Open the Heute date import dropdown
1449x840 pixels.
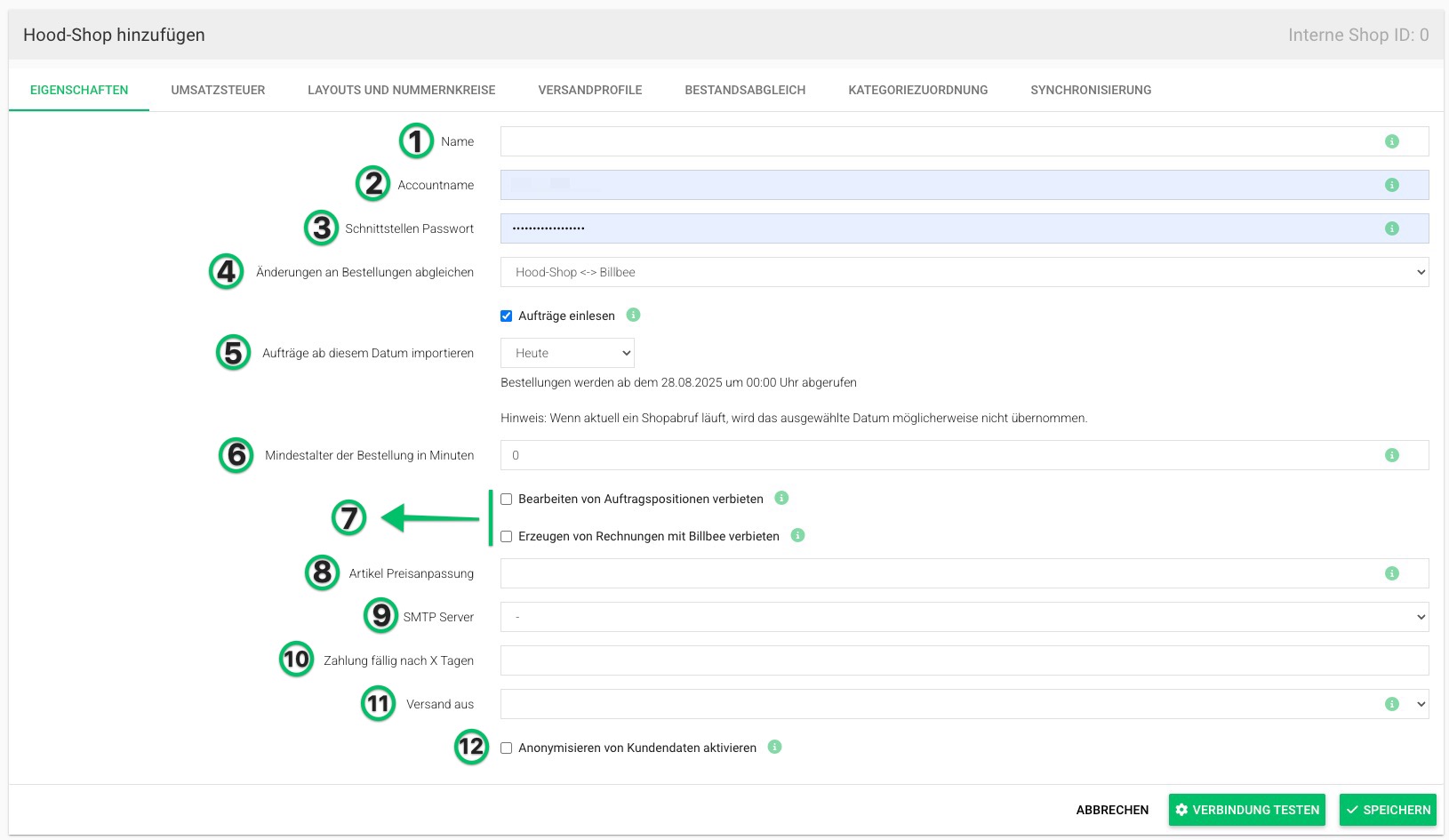tap(567, 353)
